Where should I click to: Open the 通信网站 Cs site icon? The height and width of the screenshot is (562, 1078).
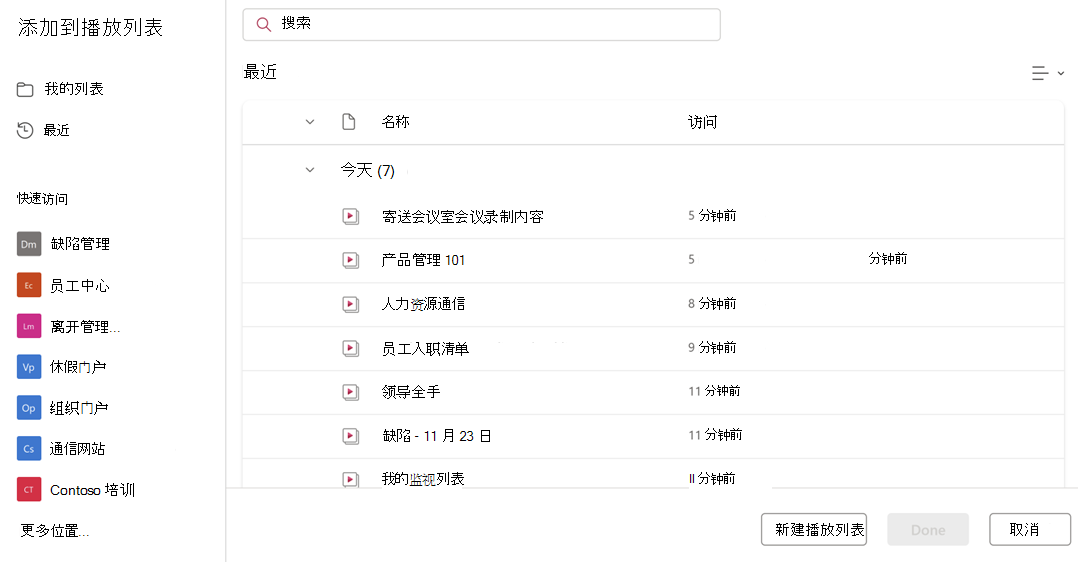point(29,448)
